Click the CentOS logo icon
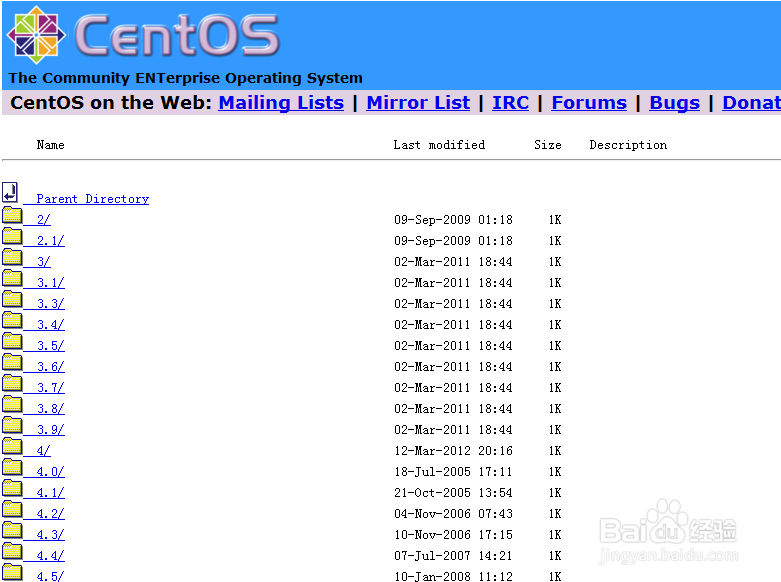Viewport: 781px width, 582px height. [x=36, y=35]
